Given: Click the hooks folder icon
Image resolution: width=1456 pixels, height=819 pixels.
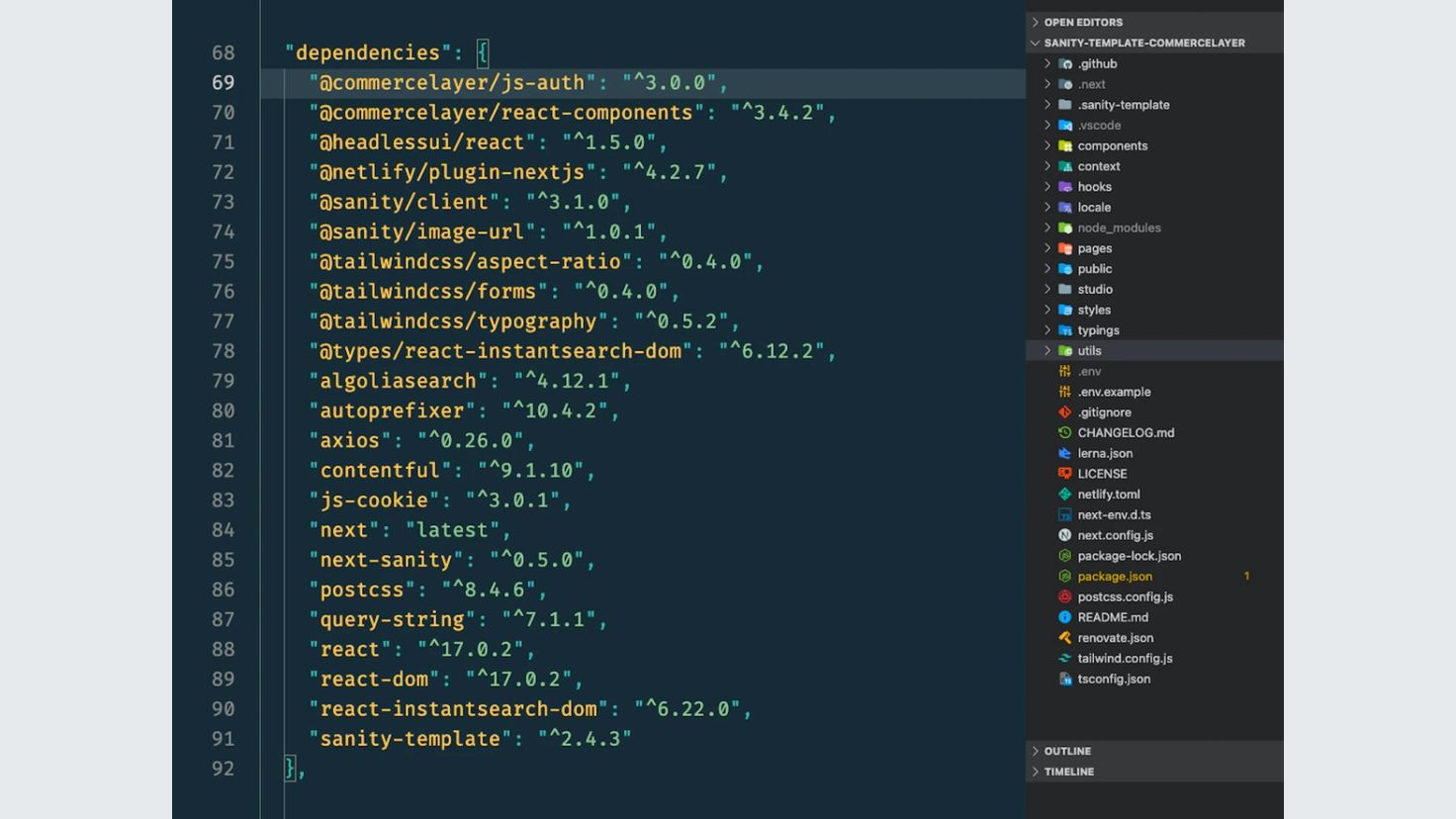Looking at the screenshot, I should tap(1065, 187).
